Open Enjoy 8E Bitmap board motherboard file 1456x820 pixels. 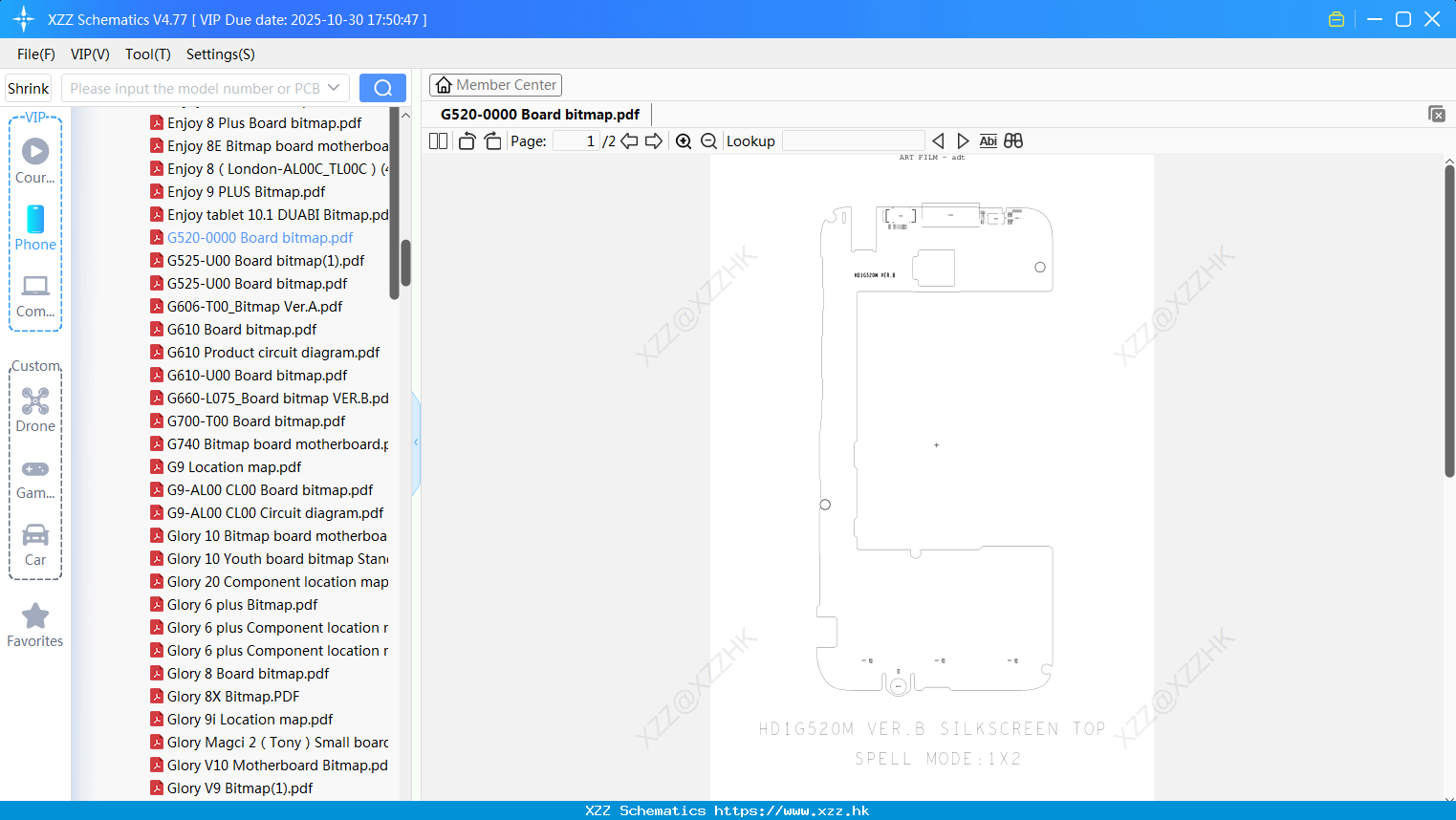tap(277, 146)
